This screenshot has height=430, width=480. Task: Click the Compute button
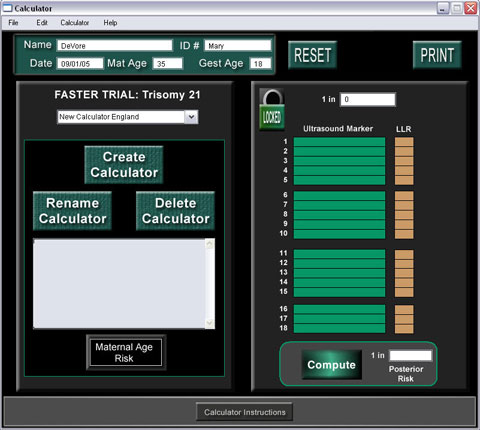click(331, 365)
